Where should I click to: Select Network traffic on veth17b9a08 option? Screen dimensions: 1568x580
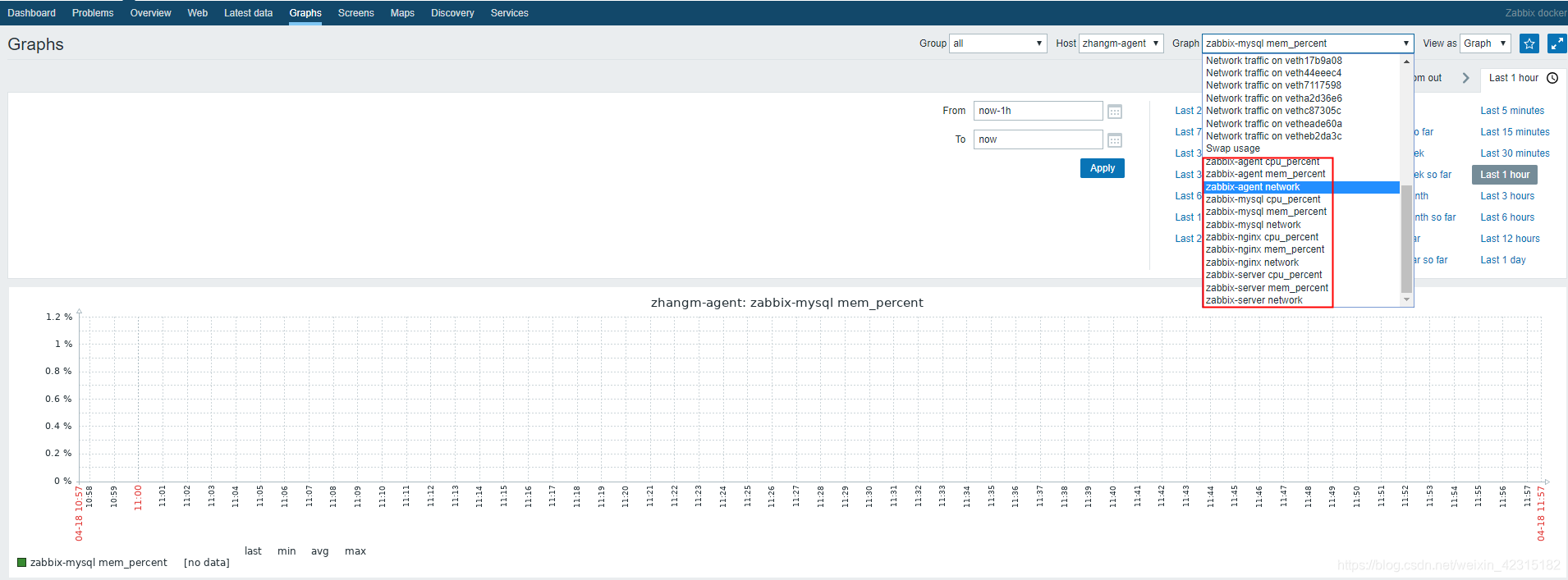click(1301, 61)
